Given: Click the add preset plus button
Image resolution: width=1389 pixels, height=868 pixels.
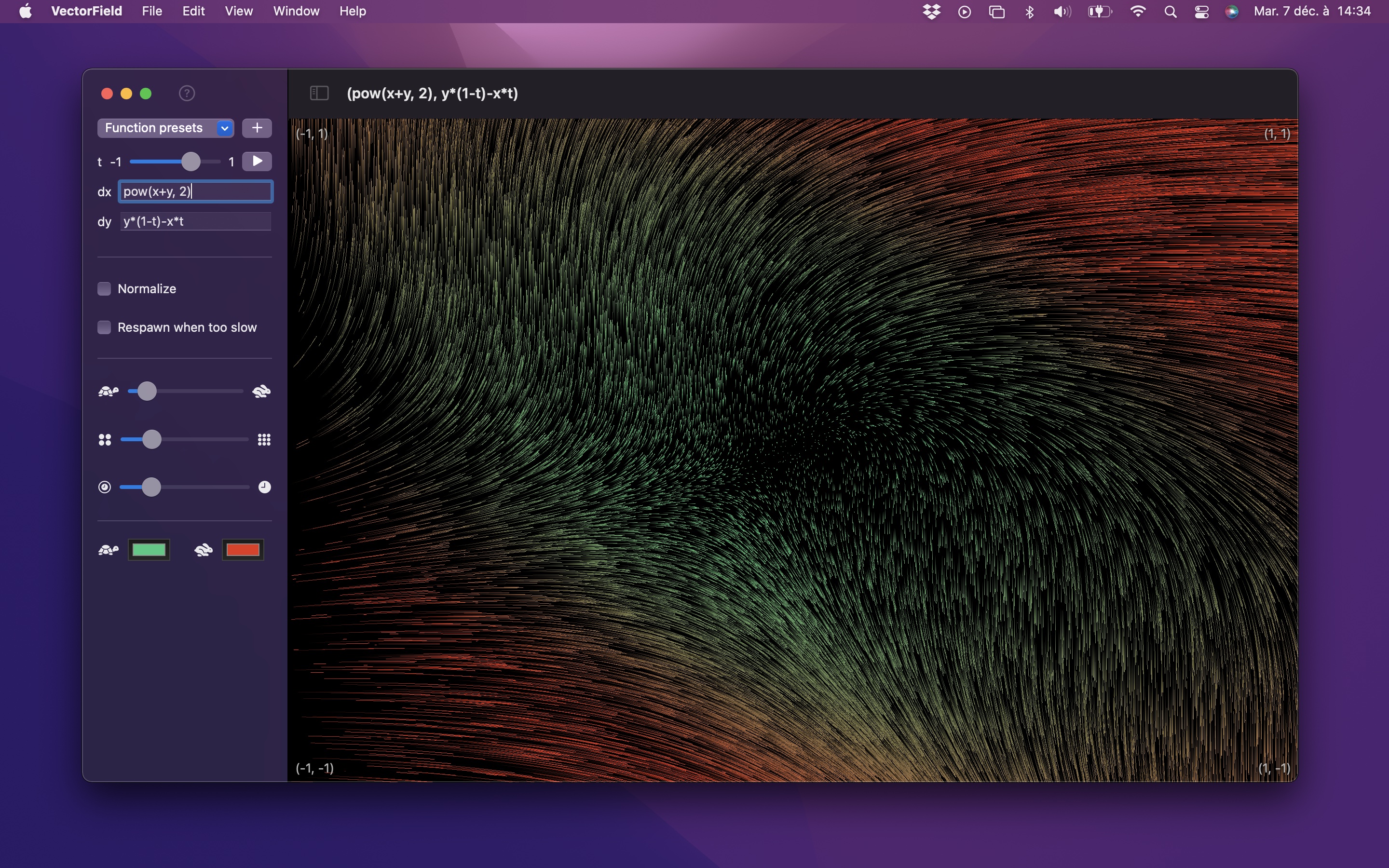Looking at the screenshot, I should tap(257, 127).
